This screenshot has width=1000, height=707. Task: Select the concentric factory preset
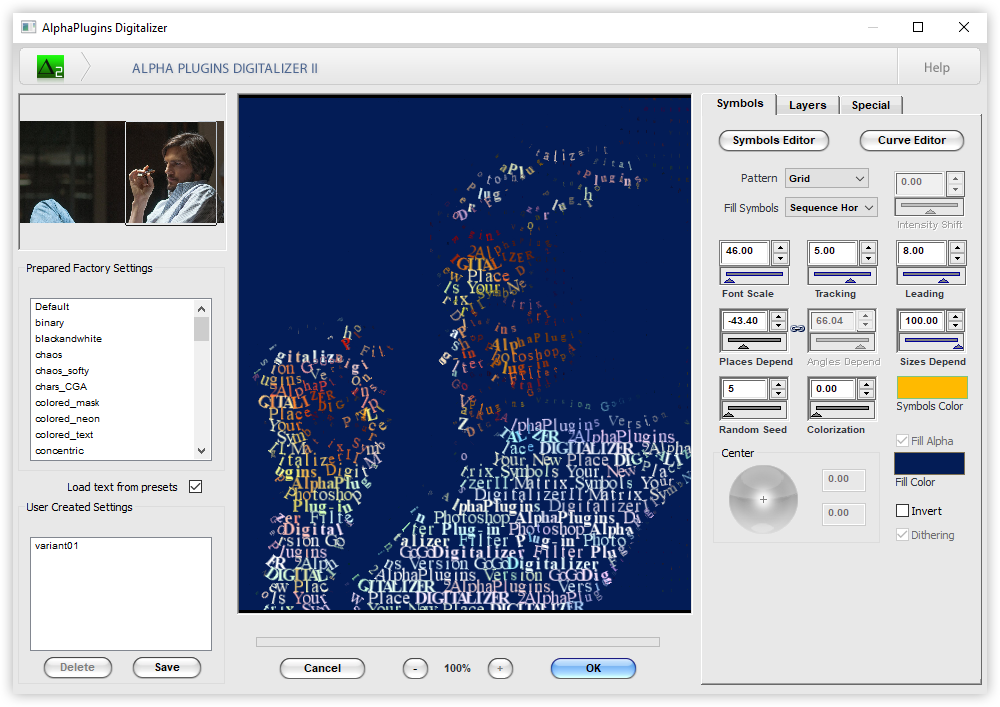112,451
